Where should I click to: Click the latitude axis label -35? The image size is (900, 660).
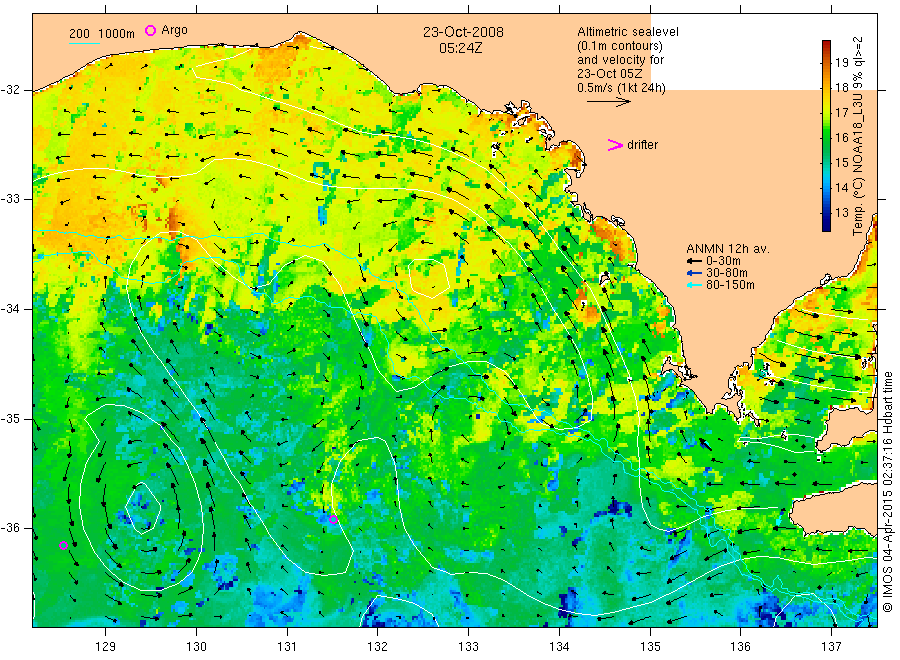point(10,418)
